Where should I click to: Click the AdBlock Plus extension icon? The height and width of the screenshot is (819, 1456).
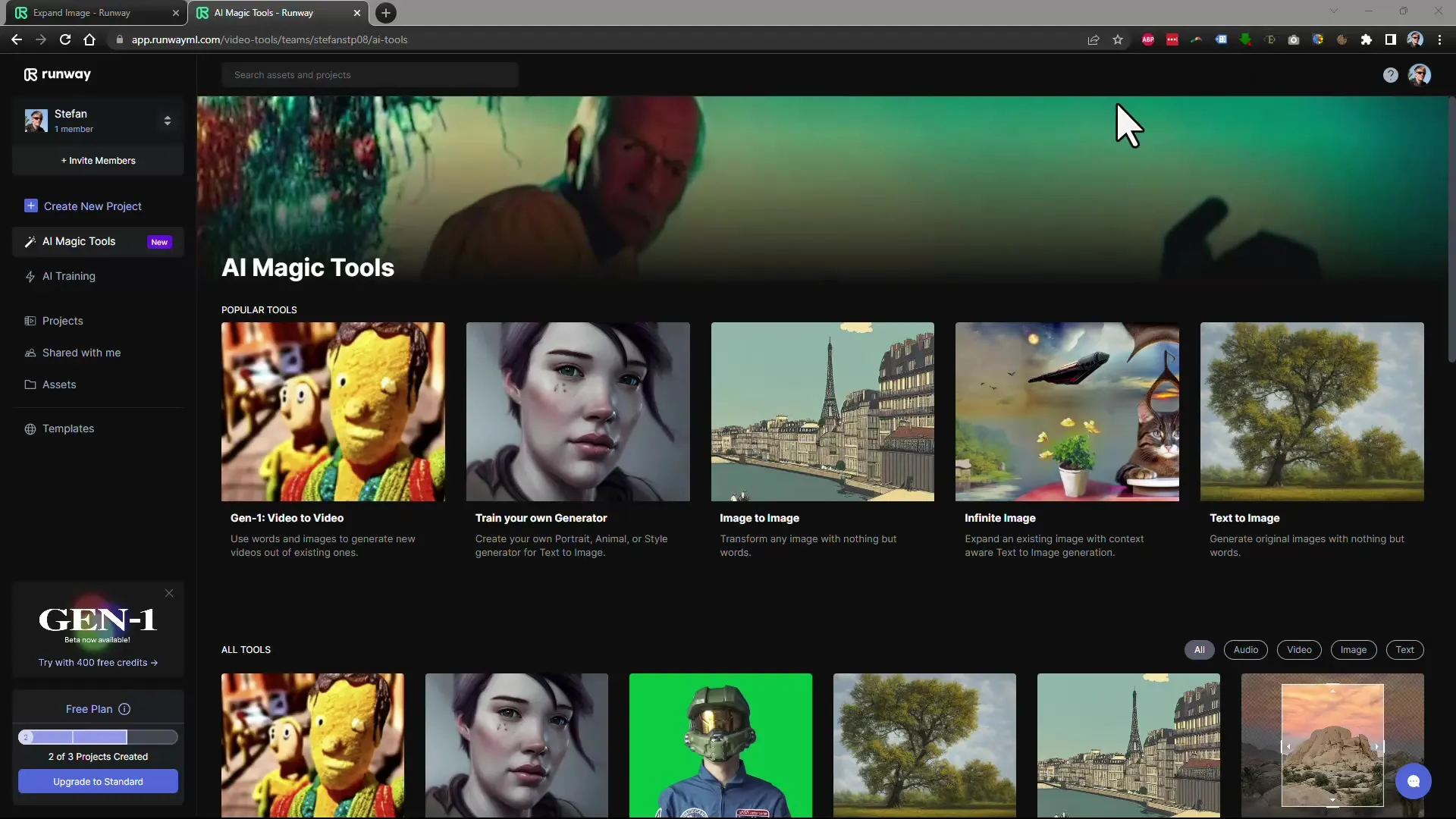1148,39
